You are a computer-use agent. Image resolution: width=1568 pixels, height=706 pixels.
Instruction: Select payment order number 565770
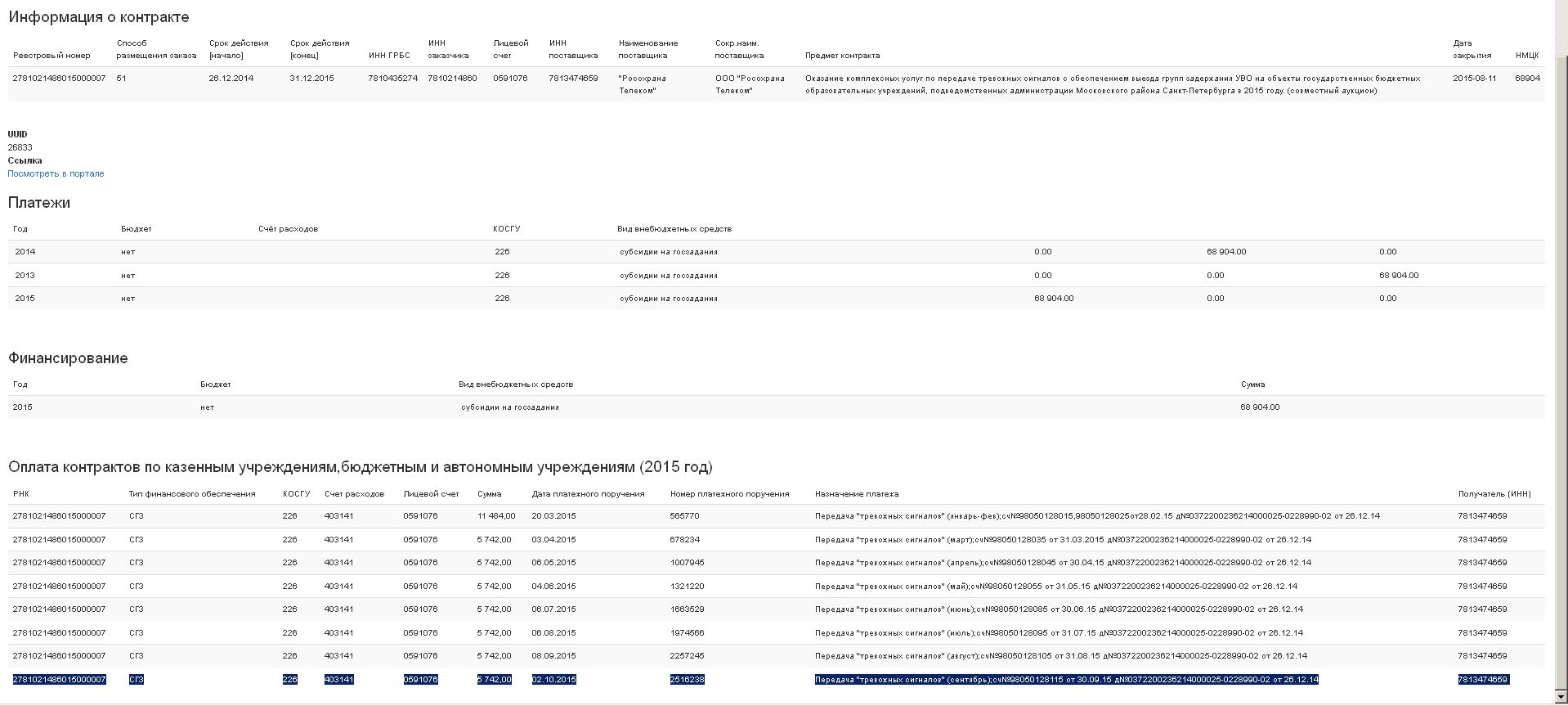[x=684, y=516]
